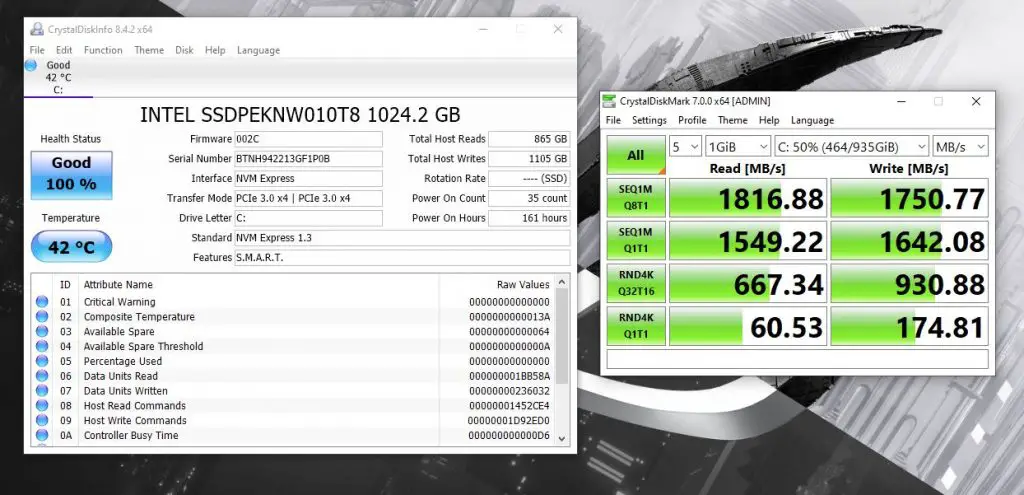Click Rotation Rate value ---- (SSD)
This screenshot has height=495, width=1024.
pyautogui.click(x=529, y=178)
